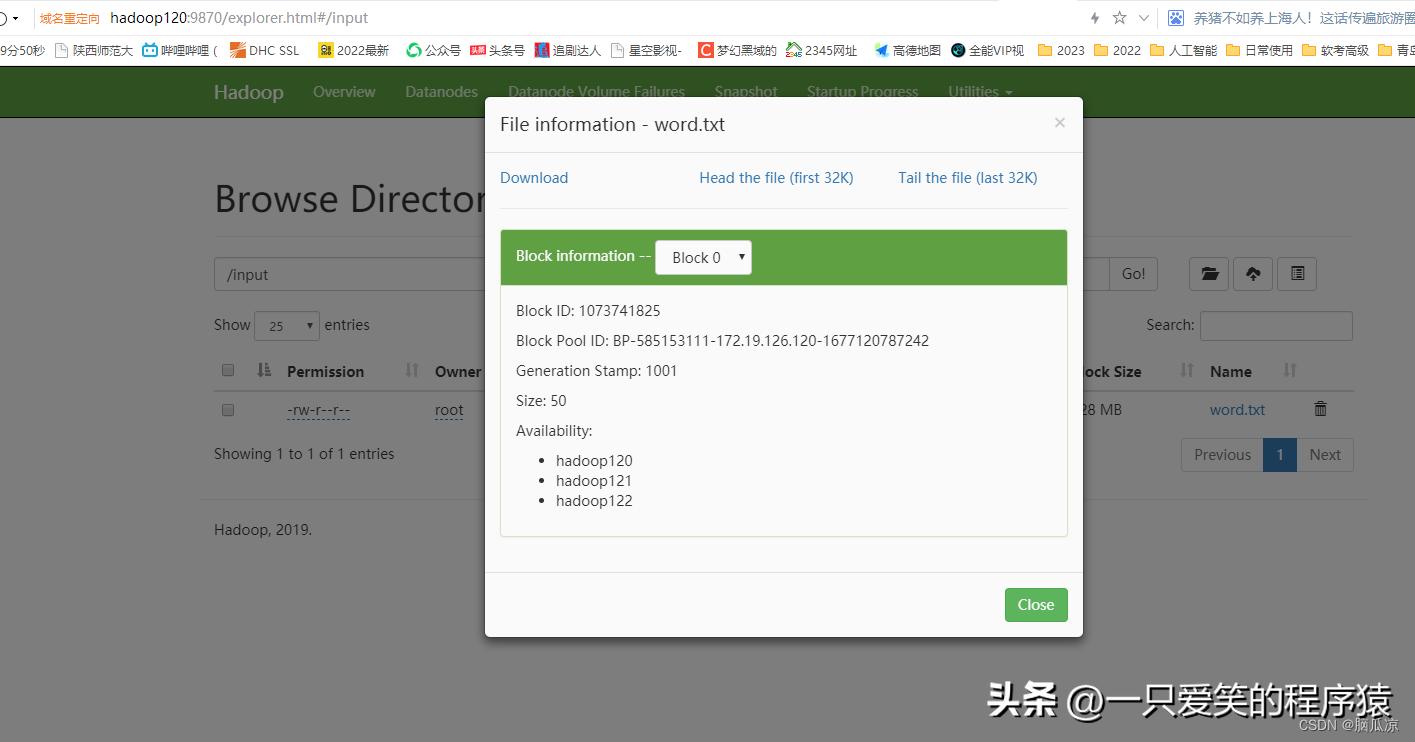The height and width of the screenshot is (742, 1415).
Task: Switch to the Datanodes tab
Action: click(441, 91)
